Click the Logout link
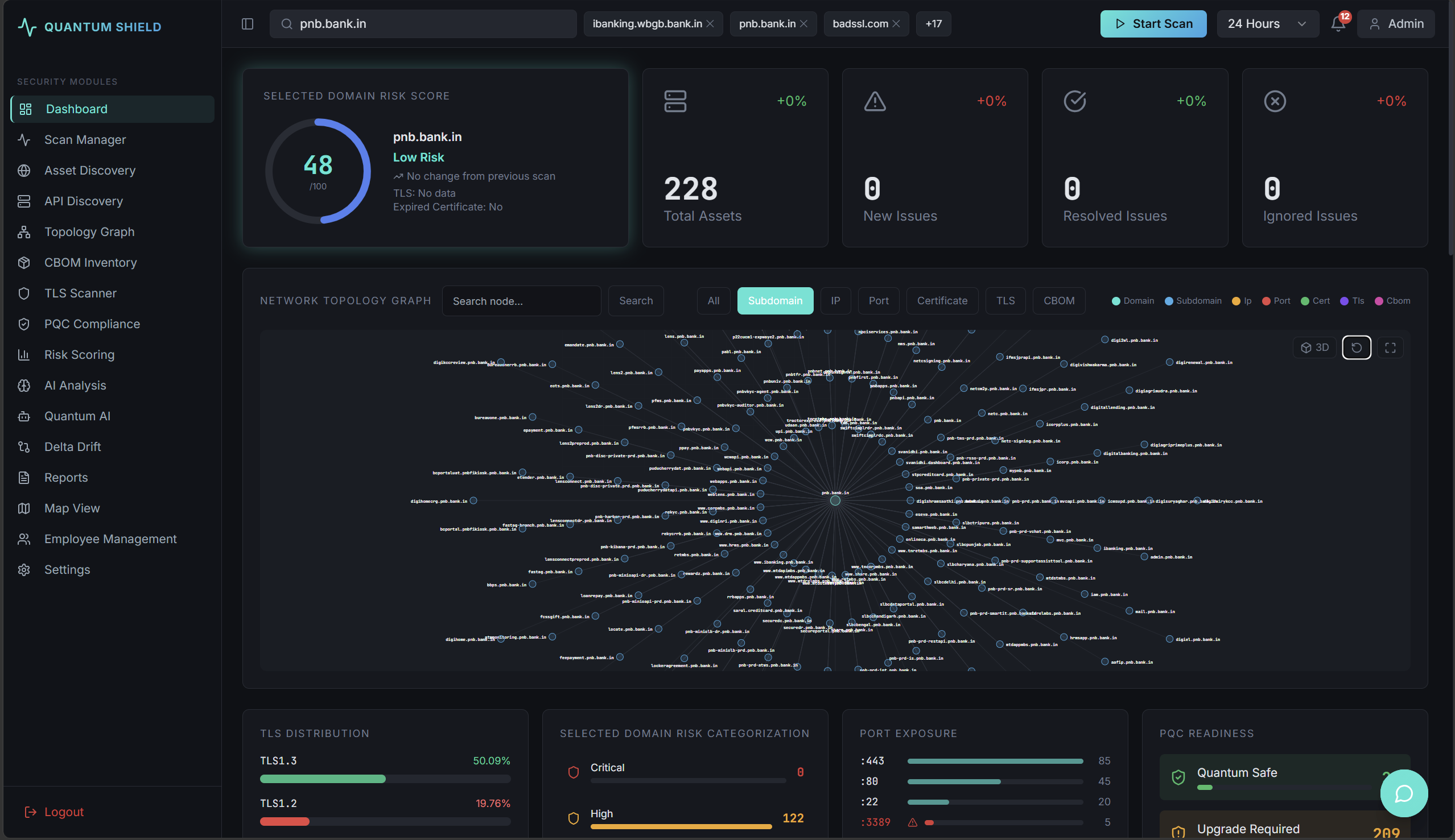Viewport: 1455px width, 840px height. click(x=54, y=812)
